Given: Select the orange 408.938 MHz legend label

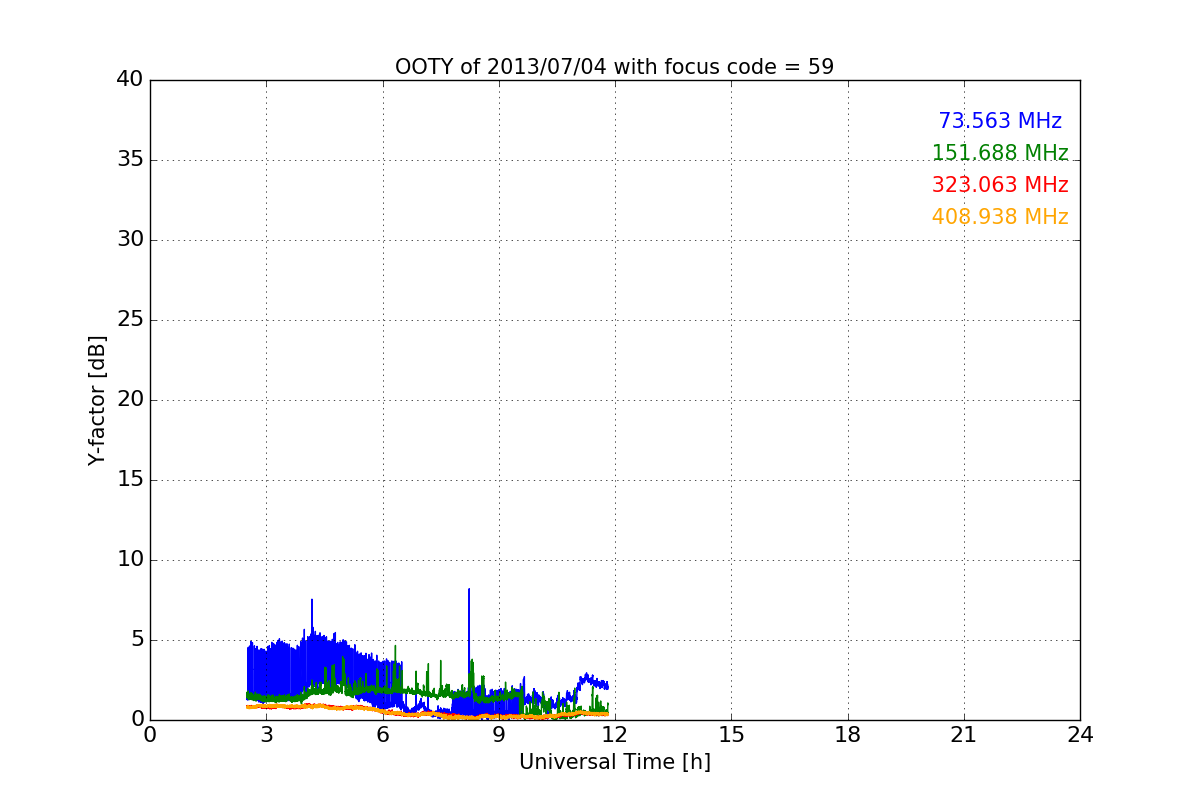Looking at the screenshot, I should [x=1000, y=217].
